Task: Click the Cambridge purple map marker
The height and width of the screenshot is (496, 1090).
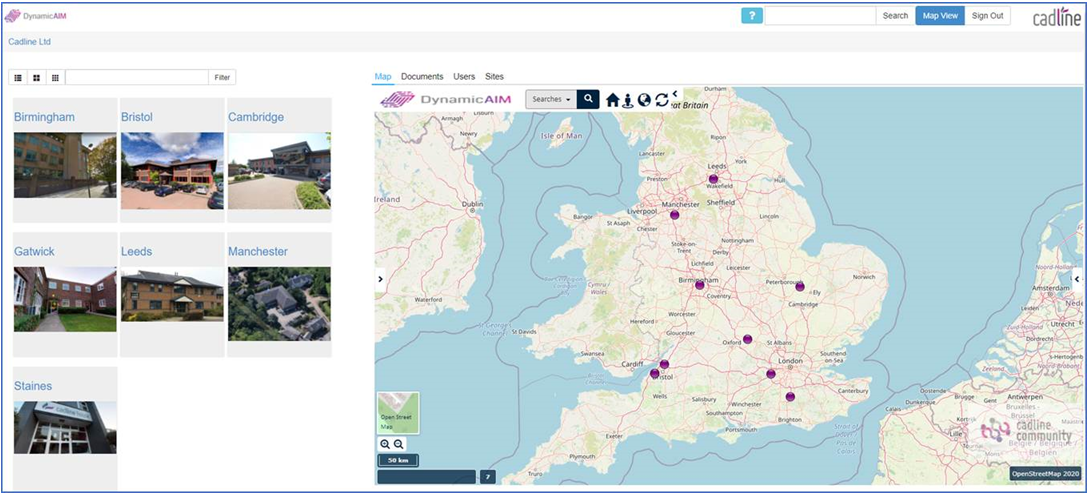Action: point(799,286)
